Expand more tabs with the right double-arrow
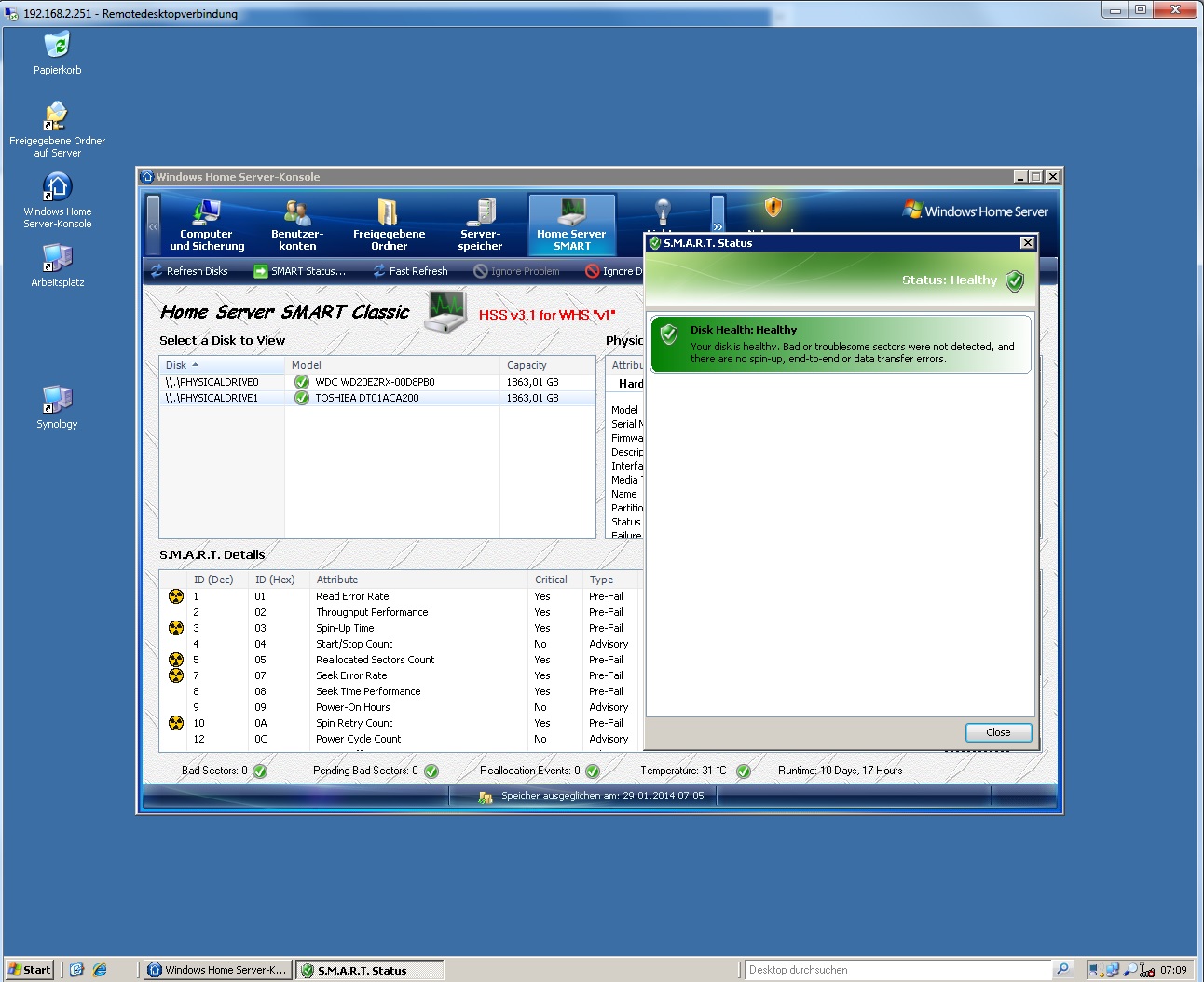This screenshot has width=1204, height=982. (x=718, y=225)
